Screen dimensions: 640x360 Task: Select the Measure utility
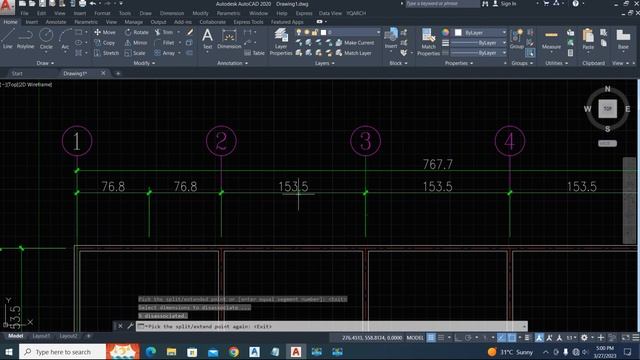click(551, 40)
